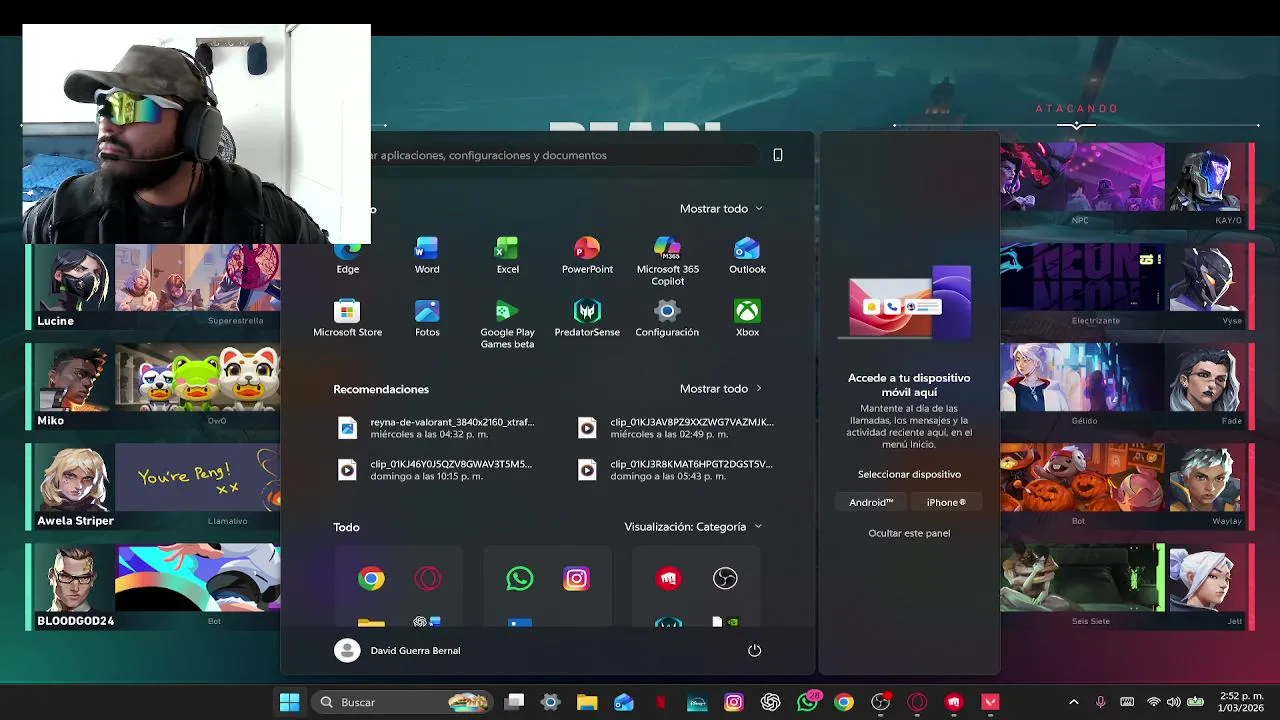Open WhatsApp in Todo category grid
The image size is (1280, 720).
(x=520, y=578)
